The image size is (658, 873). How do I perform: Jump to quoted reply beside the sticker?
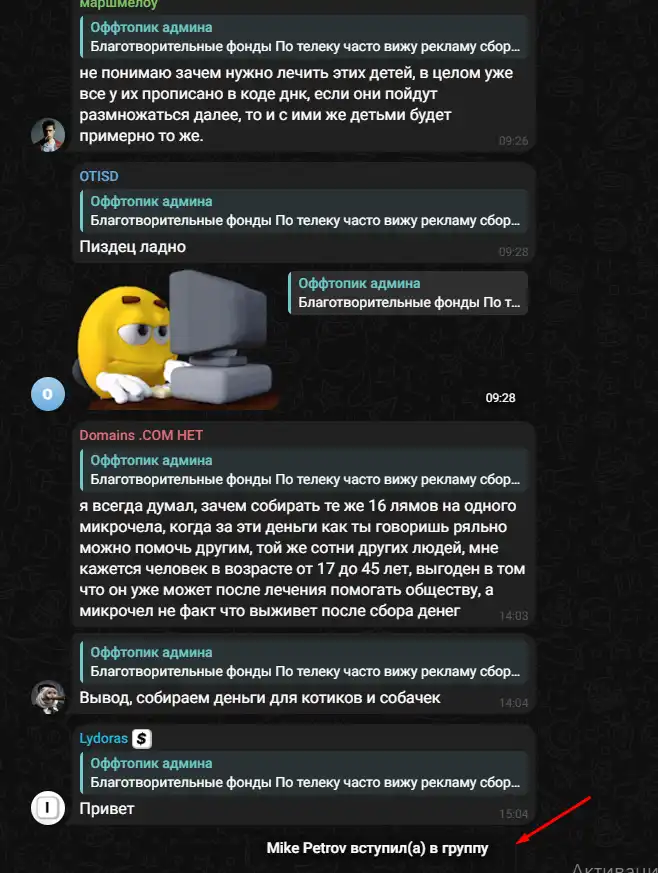pyautogui.click(x=408, y=293)
